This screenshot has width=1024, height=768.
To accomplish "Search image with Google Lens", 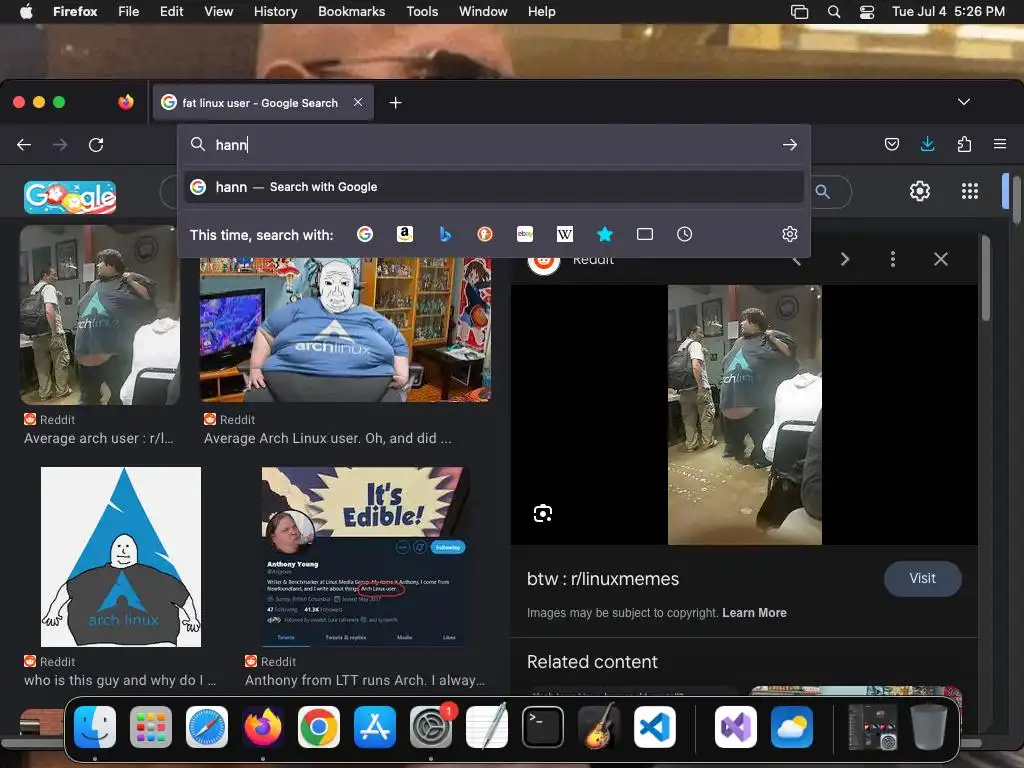I will pyautogui.click(x=543, y=513).
